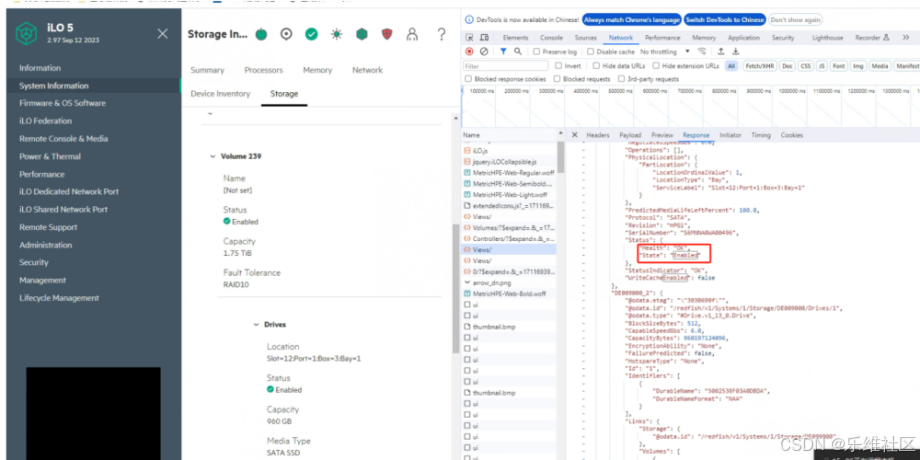Collapse the Volume 239 section
The height and width of the screenshot is (460, 920).
(212, 157)
